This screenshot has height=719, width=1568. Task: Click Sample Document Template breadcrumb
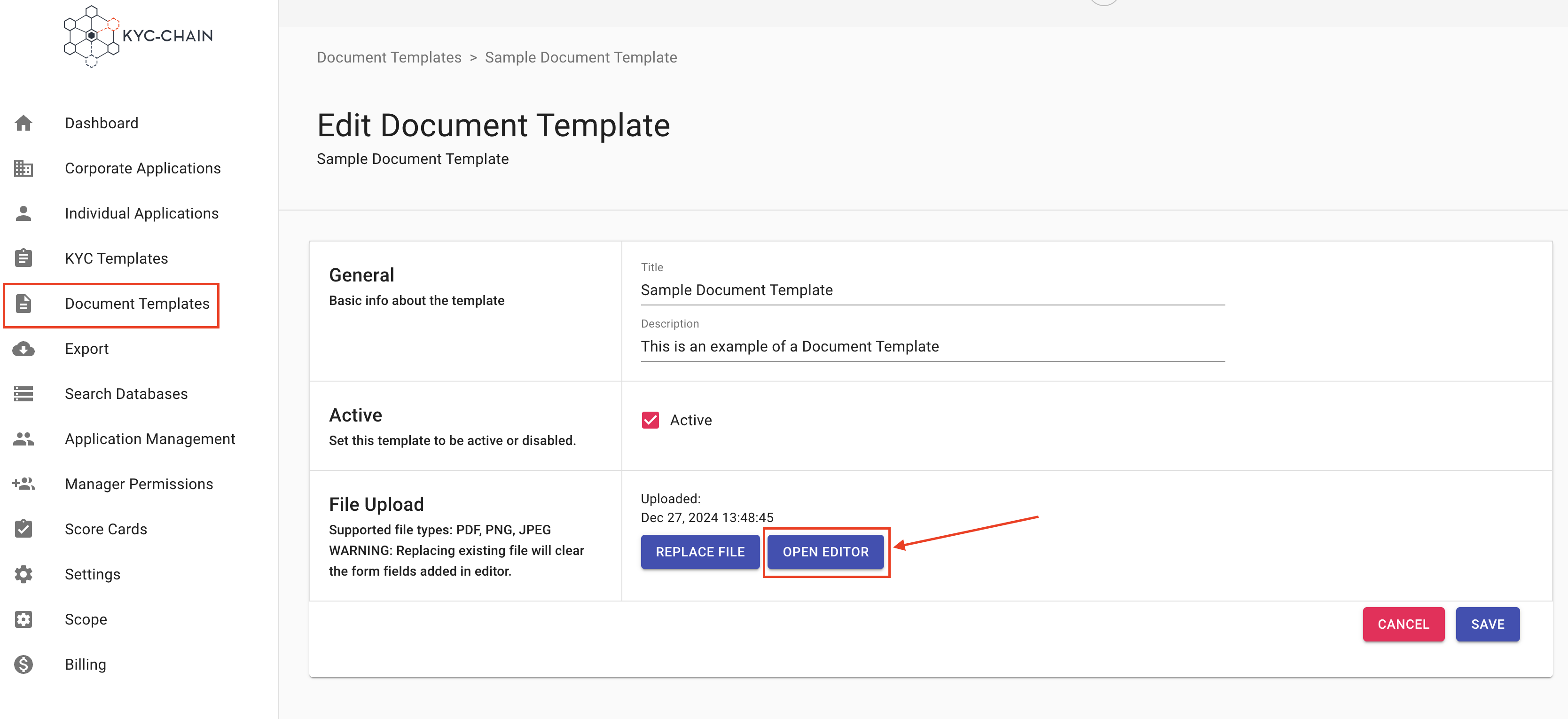580,57
